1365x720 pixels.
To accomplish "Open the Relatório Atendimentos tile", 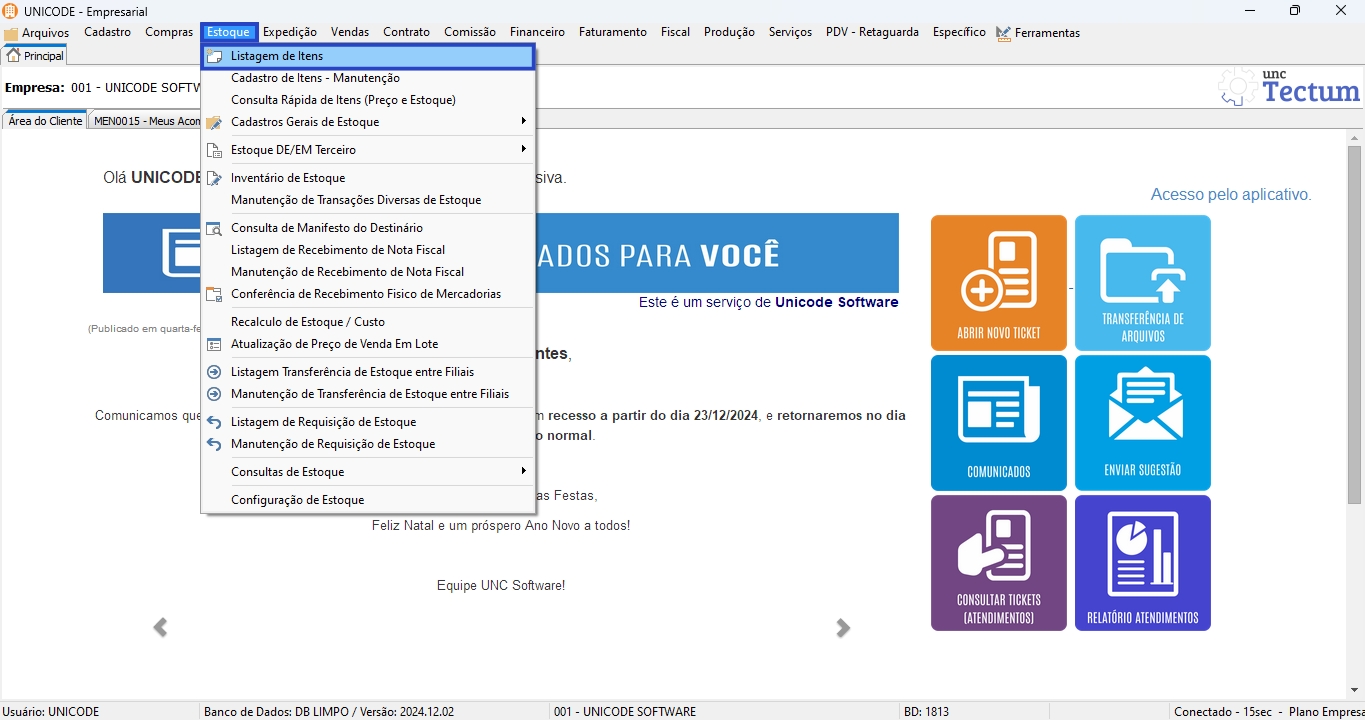I will point(1142,562).
